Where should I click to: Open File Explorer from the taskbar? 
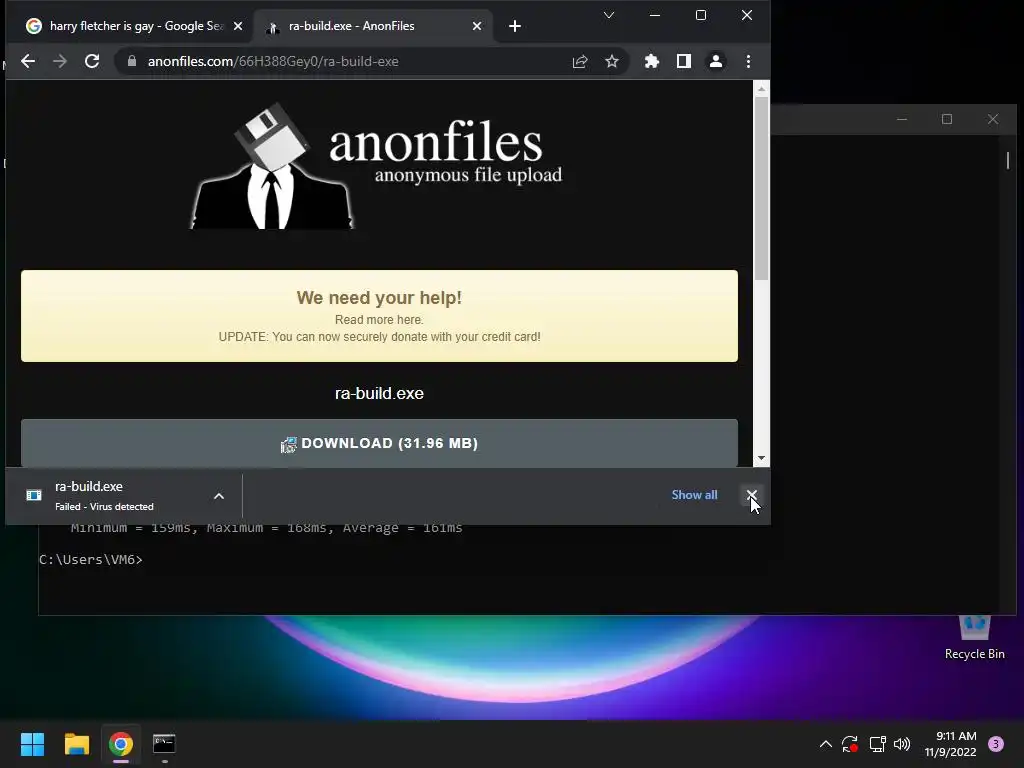point(76,744)
